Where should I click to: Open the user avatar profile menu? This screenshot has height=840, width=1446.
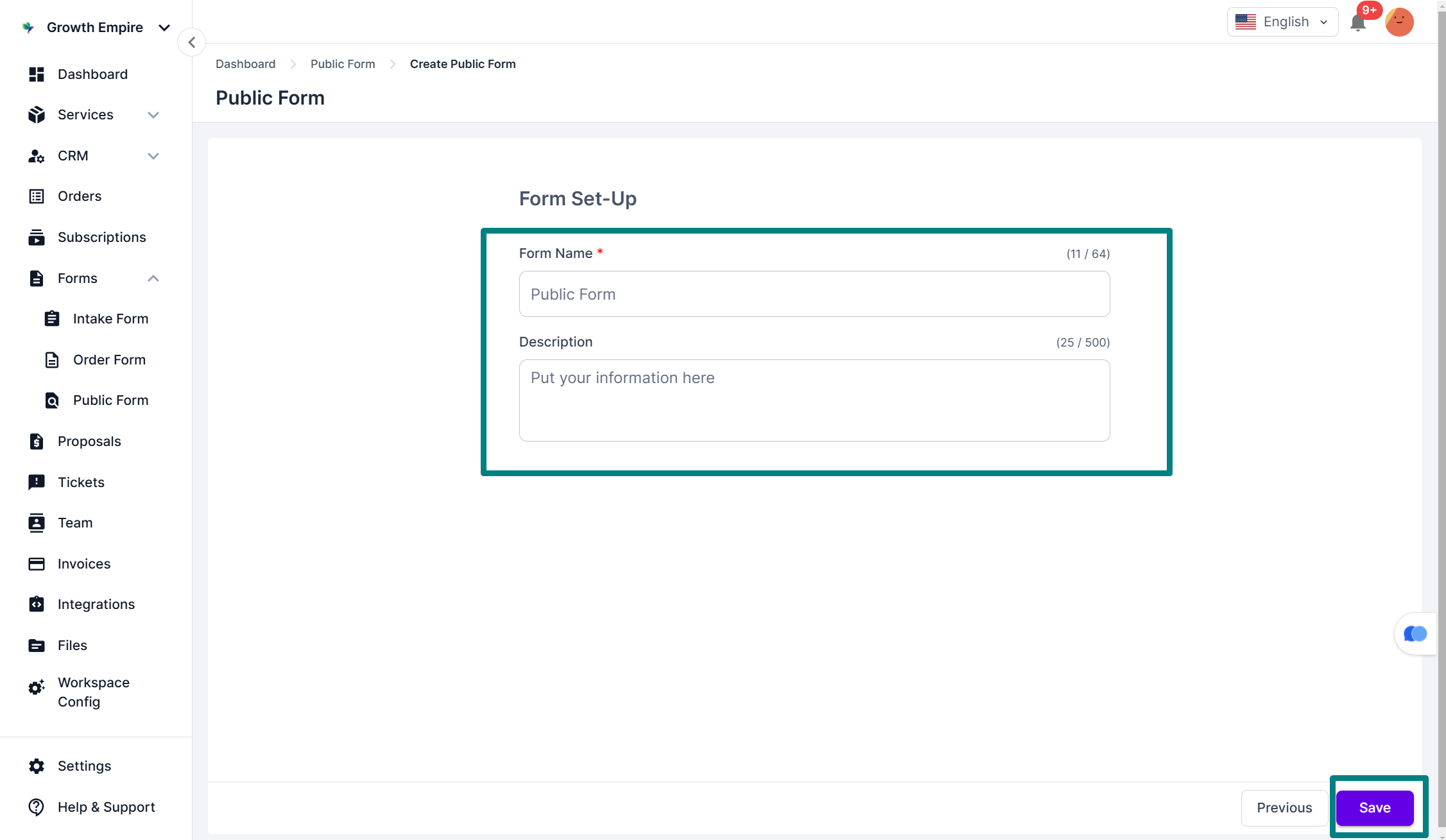1399,22
